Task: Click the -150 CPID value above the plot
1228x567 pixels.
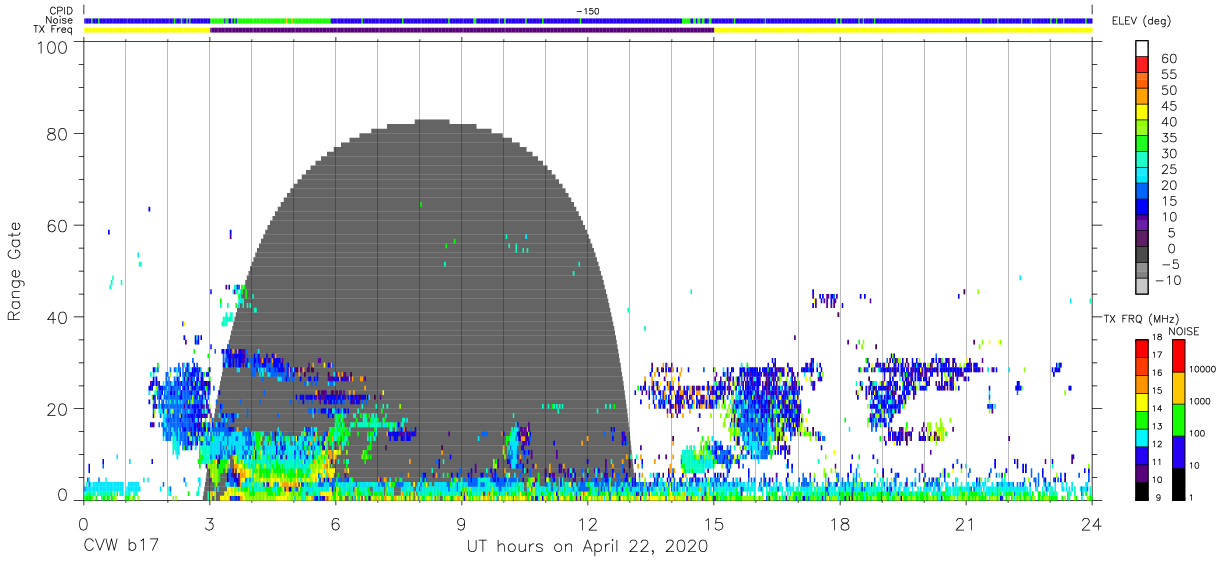Action: point(587,10)
